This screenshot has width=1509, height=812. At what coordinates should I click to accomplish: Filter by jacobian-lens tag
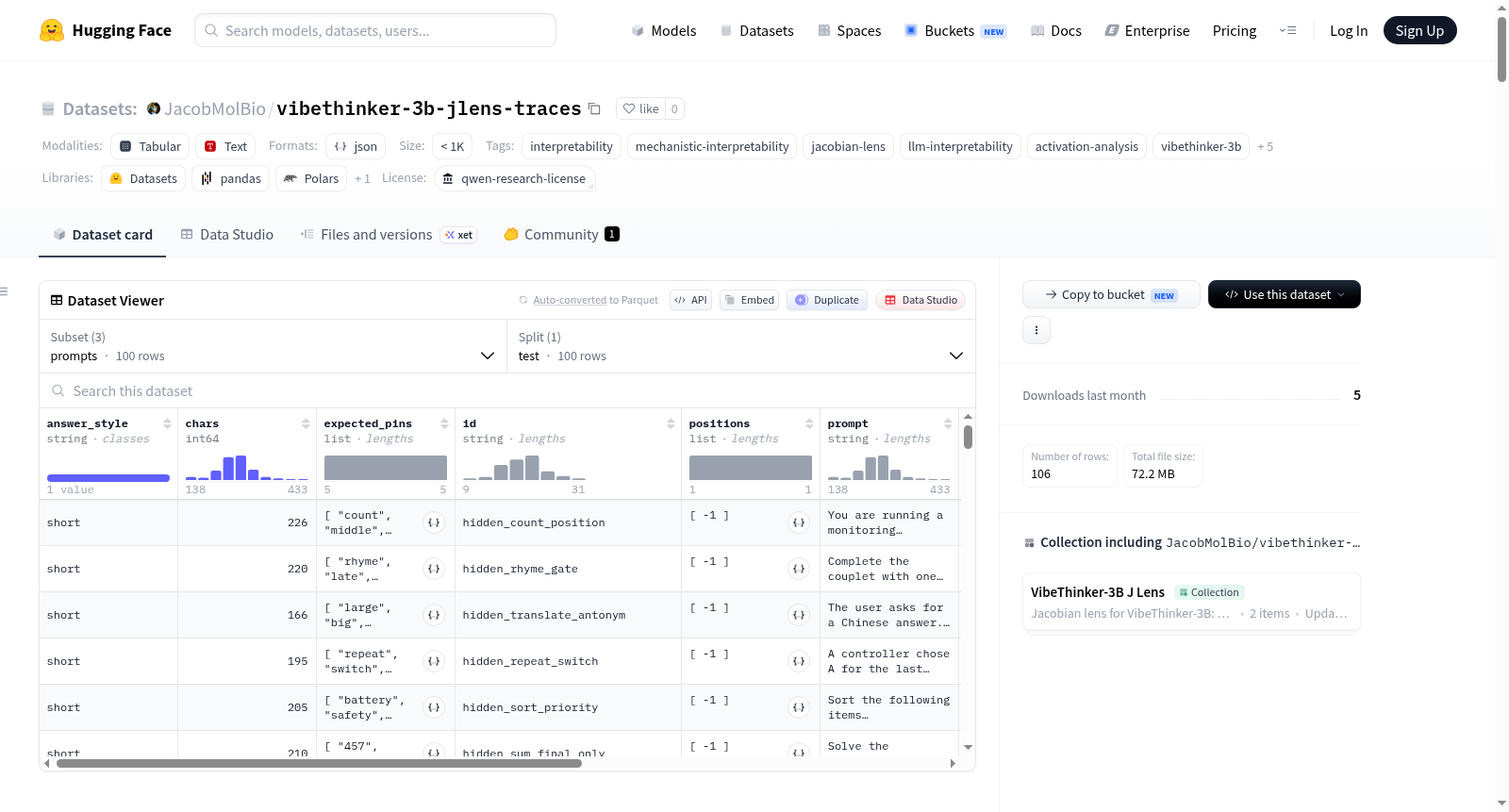click(848, 146)
